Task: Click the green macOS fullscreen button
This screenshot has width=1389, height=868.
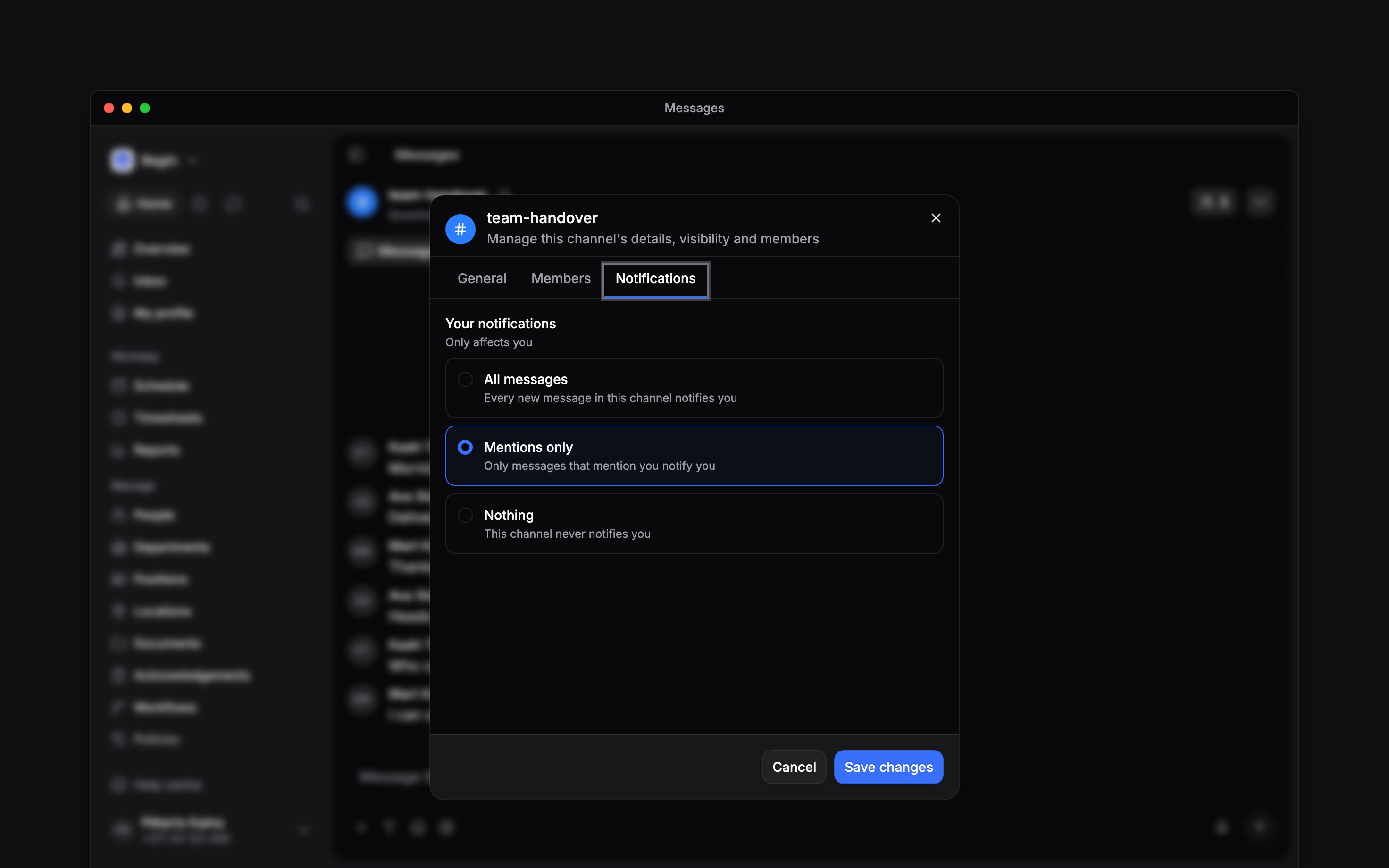Action: [145, 108]
